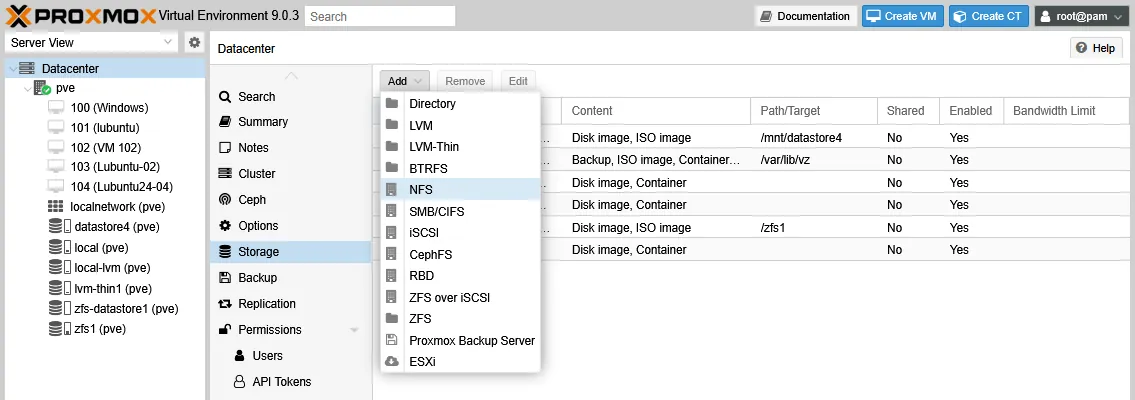Click monitor icon of 100 (Windows)
This screenshot has height=400, width=1135.
[56, 108]
